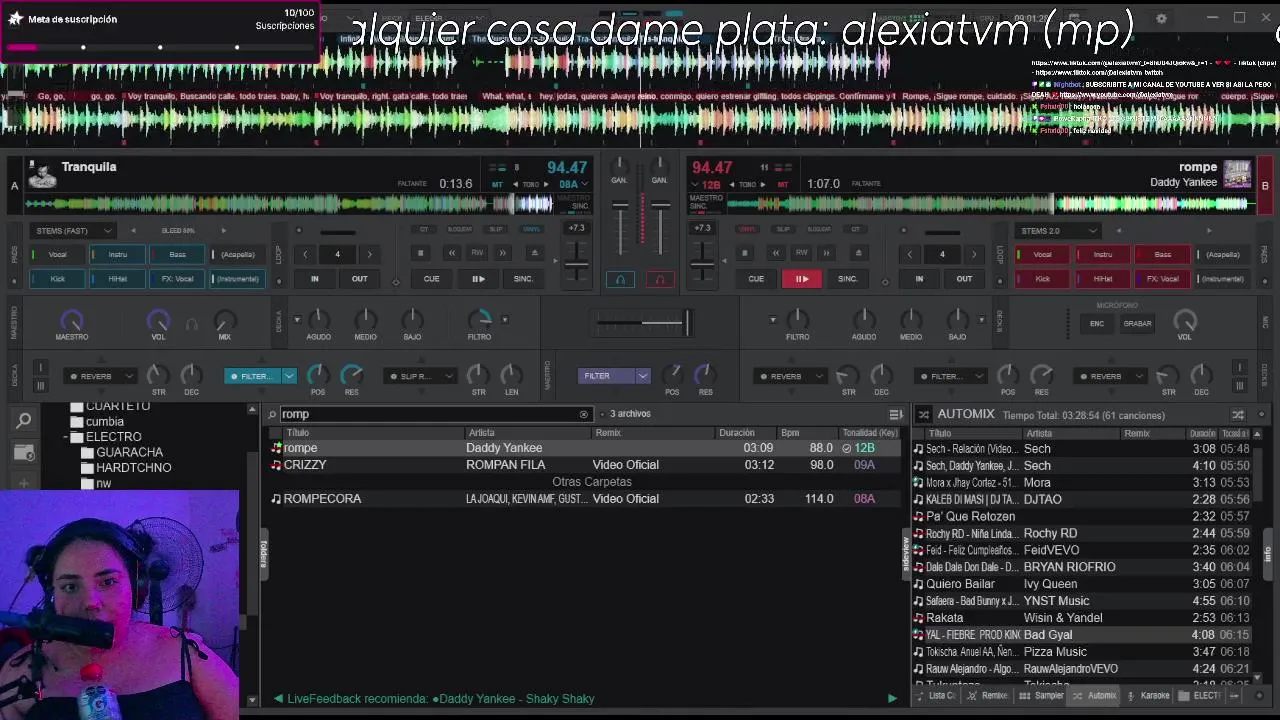Click SINC. button on deck B

(x=848, y=279)
